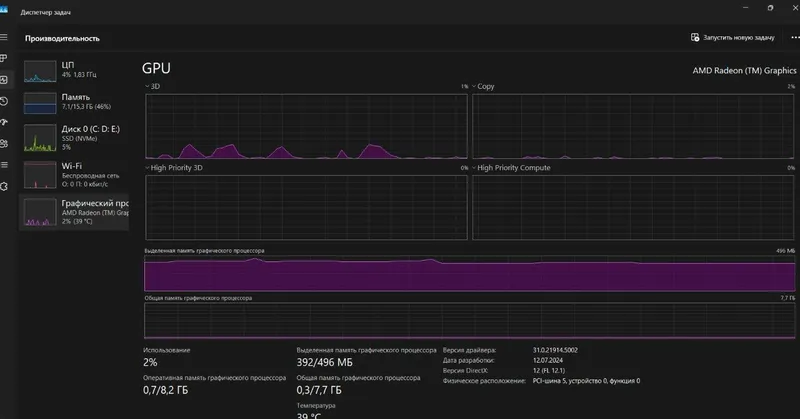
Task: Select the Память (Memory) performance item
Action: (x=74, y=102)
